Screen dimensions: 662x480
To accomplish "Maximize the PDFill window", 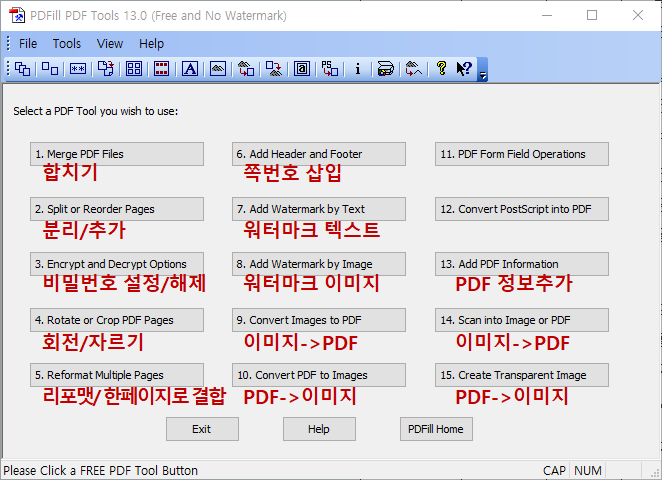I will (x=592, y=16).
